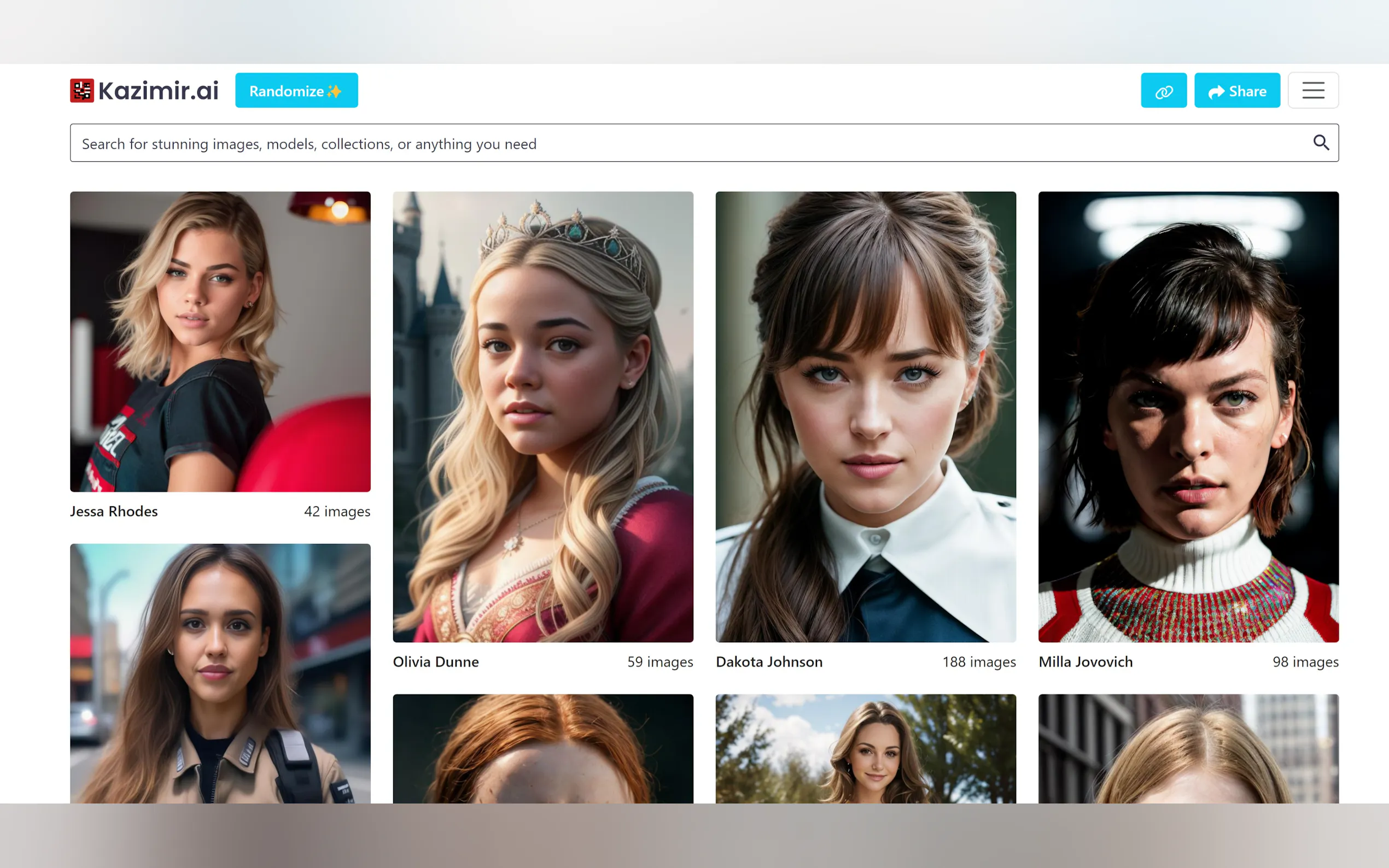This screenshot has height=868, width=1389.
Task: Open the red-haired portrait thumbnail
Action: [x=542, y=748]
